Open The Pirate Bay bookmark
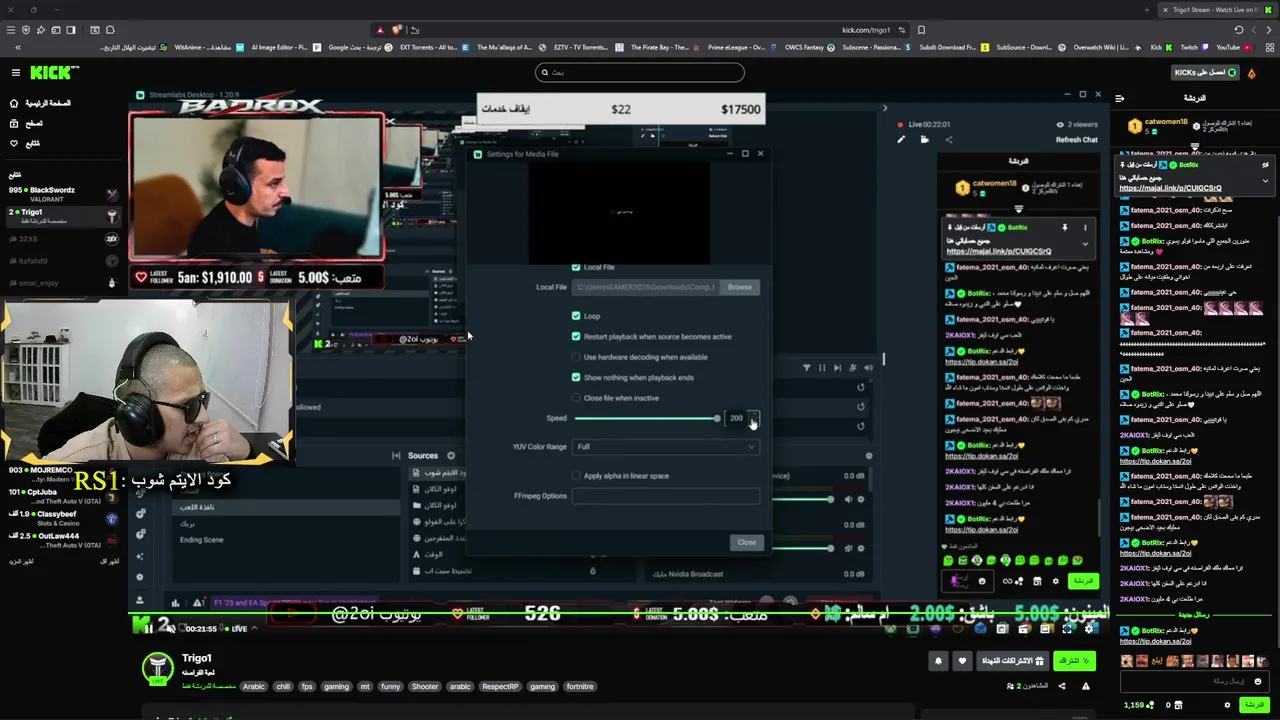Image resolution: width=1280 pixels, height=720 pixels. point(659,47)
